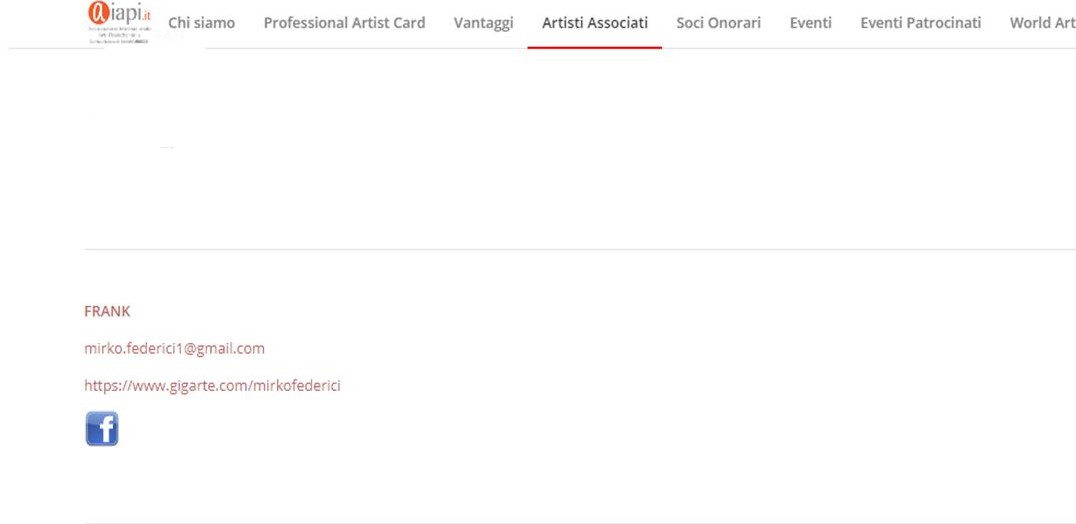Click the World Art menu item

[x=1042, y=23]
